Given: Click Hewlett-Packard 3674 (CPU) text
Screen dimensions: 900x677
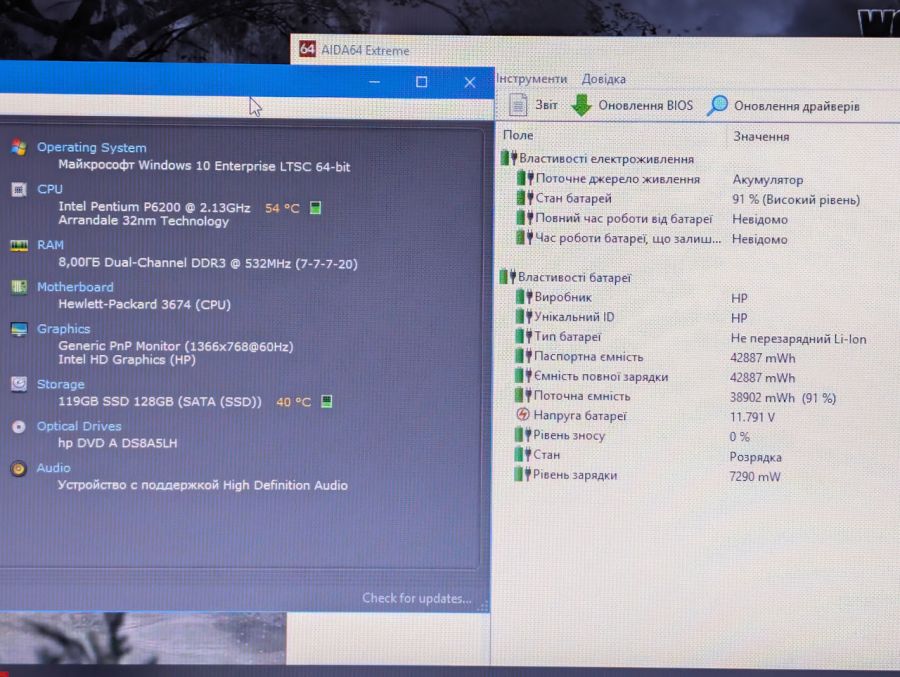Looking at the screenshot, I should 145,304.
